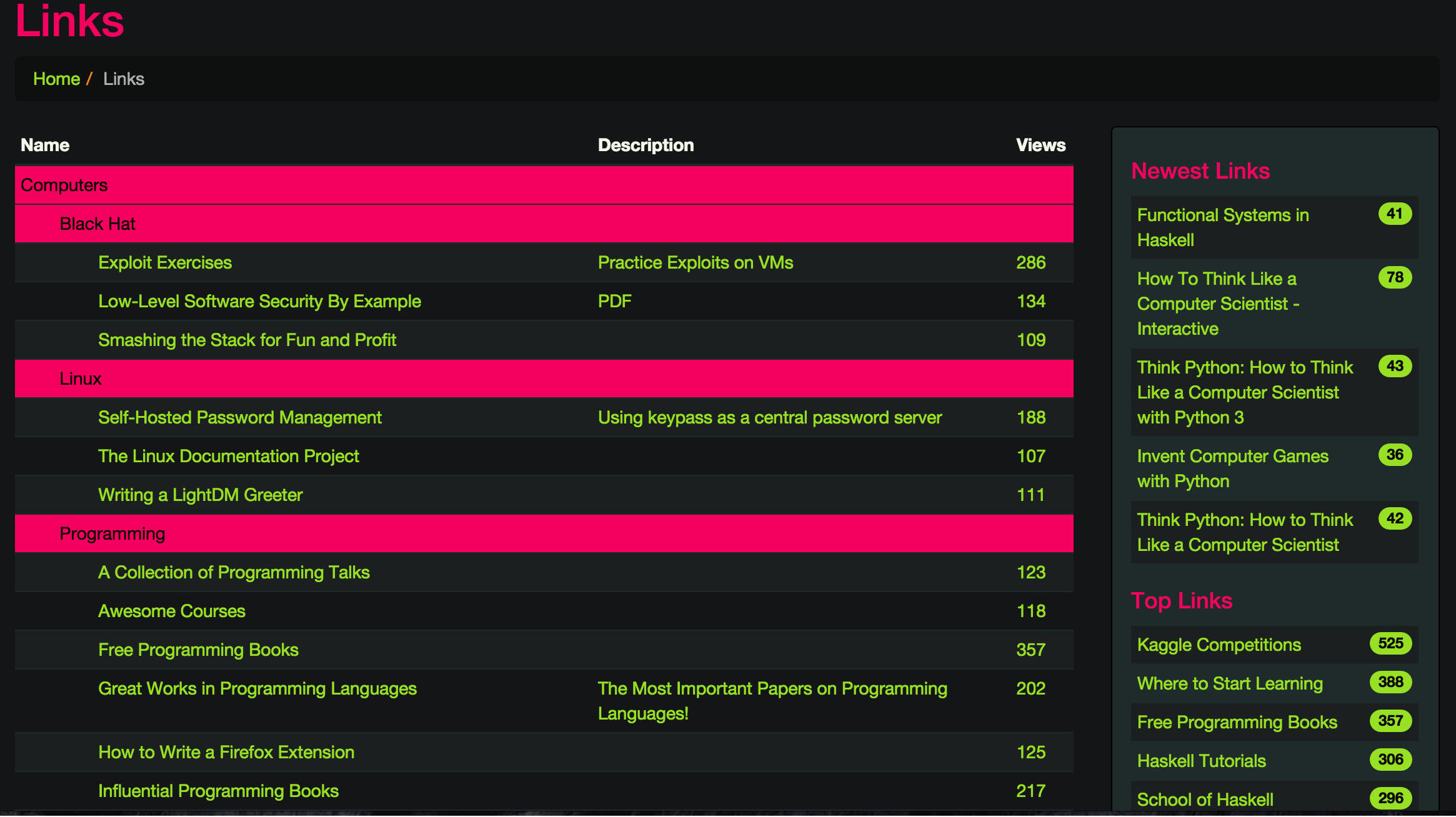Click Great Works in Programming Languages

pyautogui.click(x=257, y=688)
